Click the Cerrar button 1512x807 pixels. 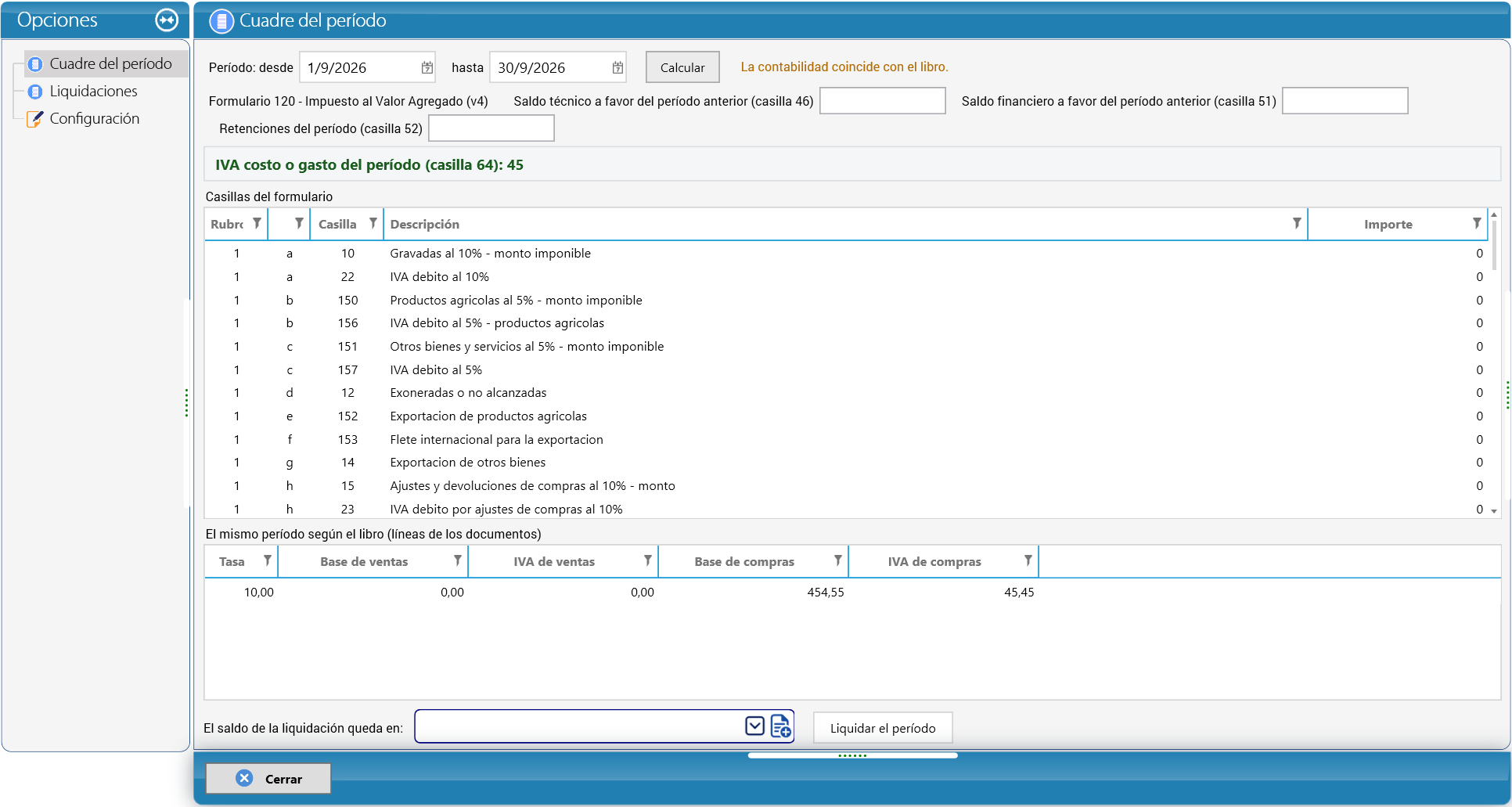[x=268, y=779]
